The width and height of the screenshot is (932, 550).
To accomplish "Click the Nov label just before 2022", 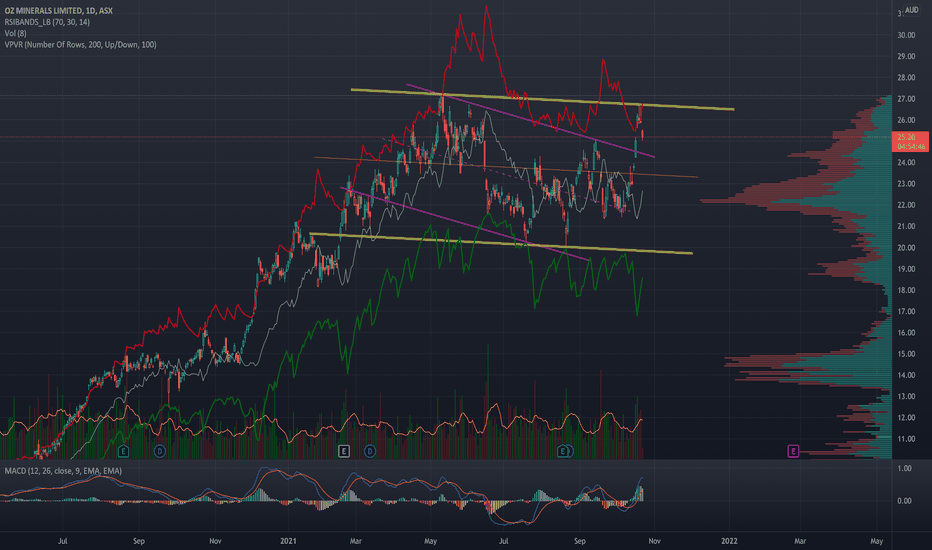I will coord(654,541).
